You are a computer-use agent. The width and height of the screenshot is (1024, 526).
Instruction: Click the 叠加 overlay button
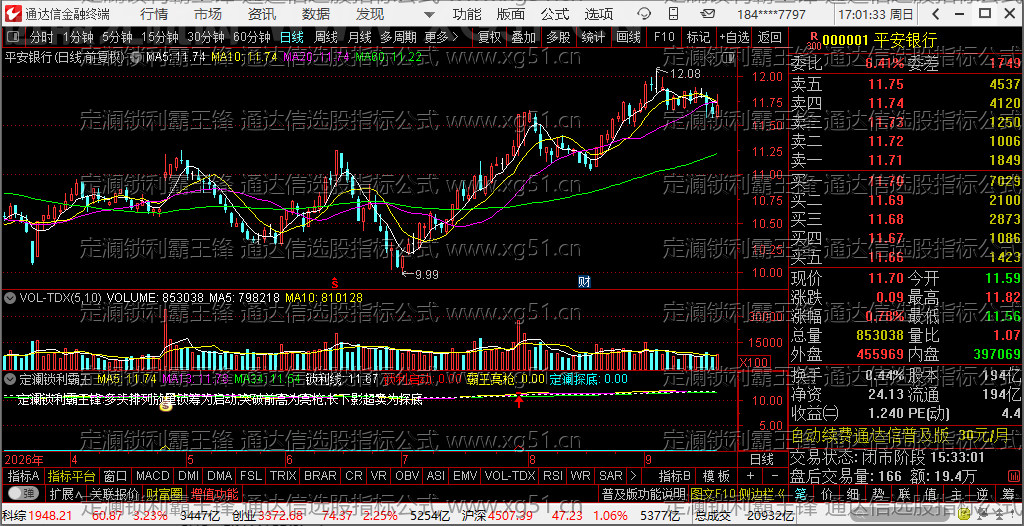pos(524,37)
